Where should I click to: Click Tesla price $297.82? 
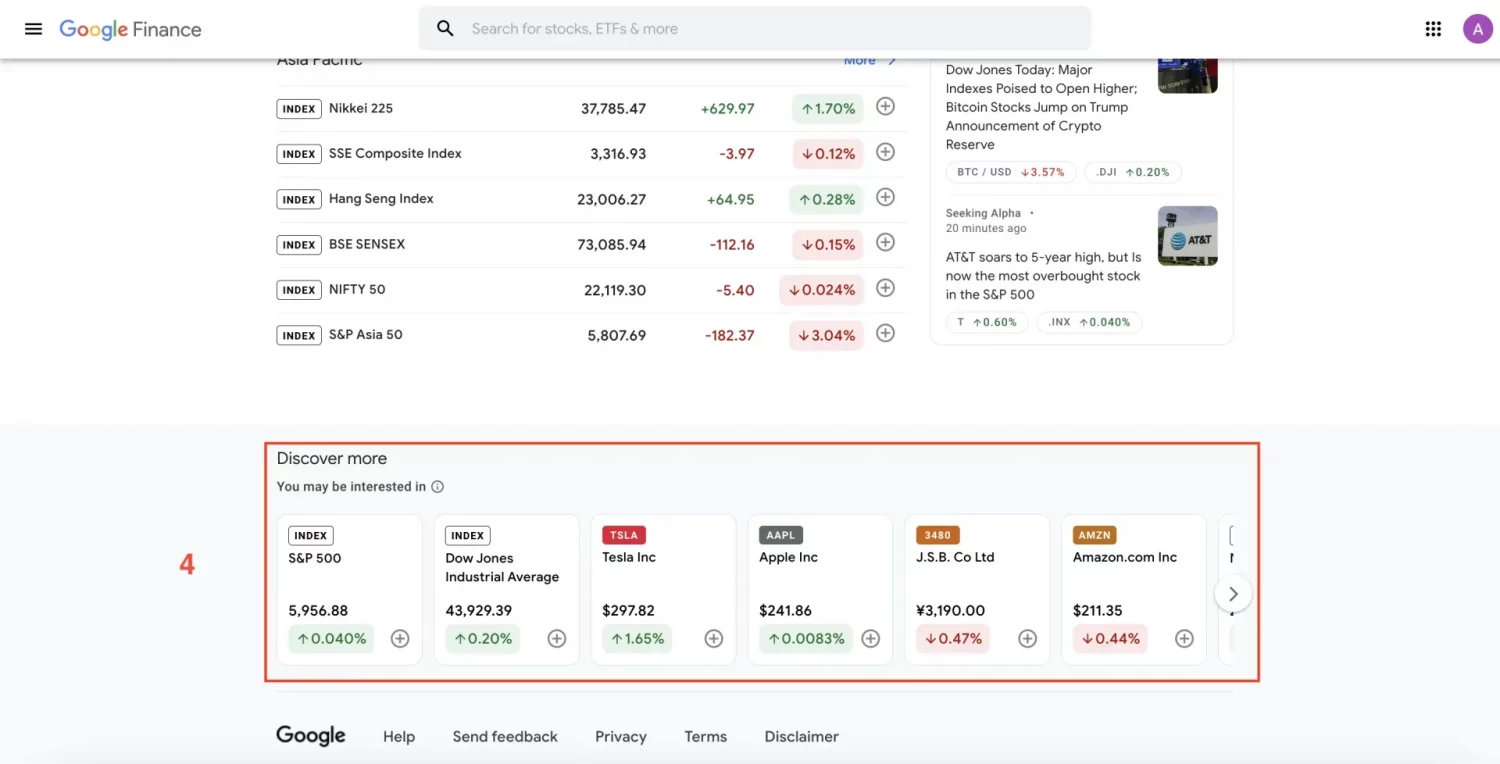tap(629, 611)
